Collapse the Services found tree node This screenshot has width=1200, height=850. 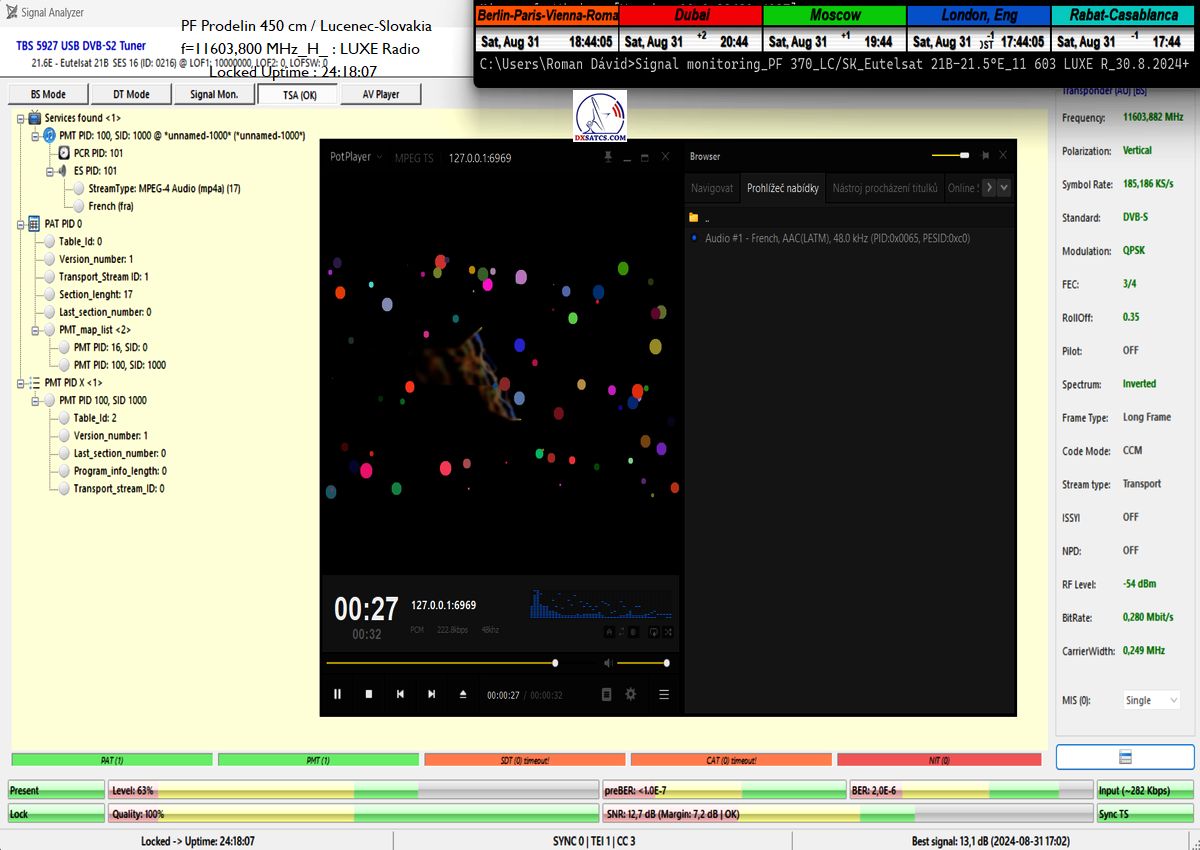(x=20, y=118)
